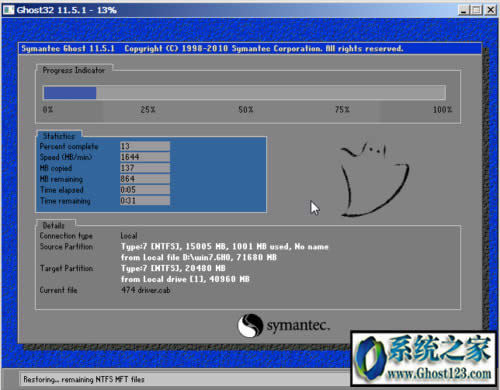Click source partition line 'Type:7 [NTFS], 15005 MB'
Viewport: 500px width, 390px height.
tap(225, 247)
